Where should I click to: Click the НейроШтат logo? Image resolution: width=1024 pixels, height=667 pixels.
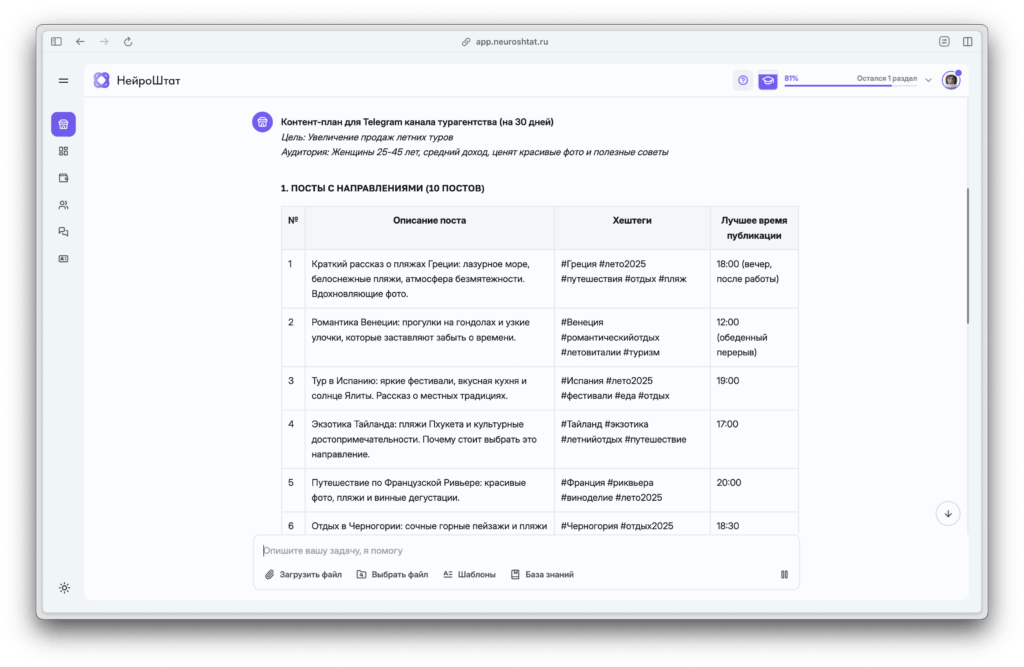137,80
